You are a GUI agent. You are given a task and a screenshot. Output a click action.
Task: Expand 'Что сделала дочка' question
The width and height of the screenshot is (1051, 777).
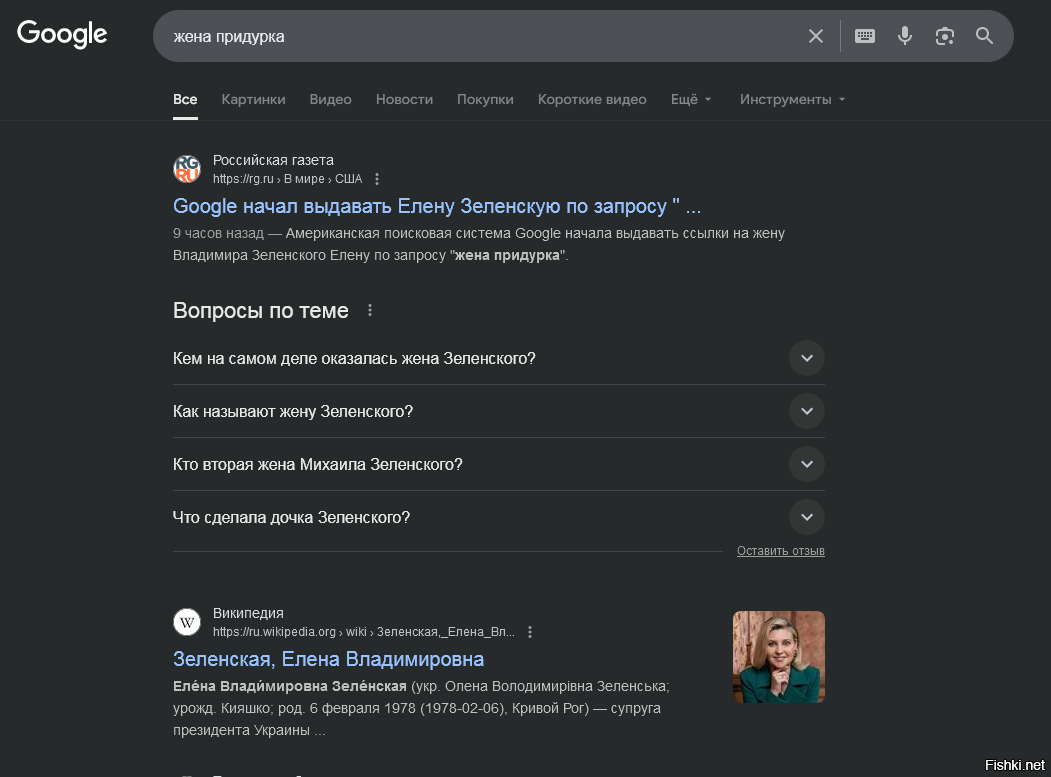click(806, 517)
